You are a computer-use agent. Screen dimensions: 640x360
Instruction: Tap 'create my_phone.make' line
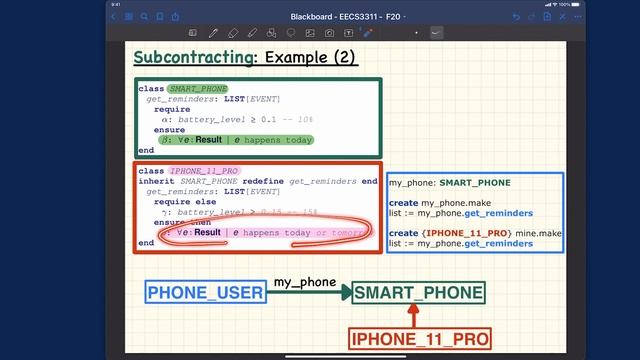(440, 203)
